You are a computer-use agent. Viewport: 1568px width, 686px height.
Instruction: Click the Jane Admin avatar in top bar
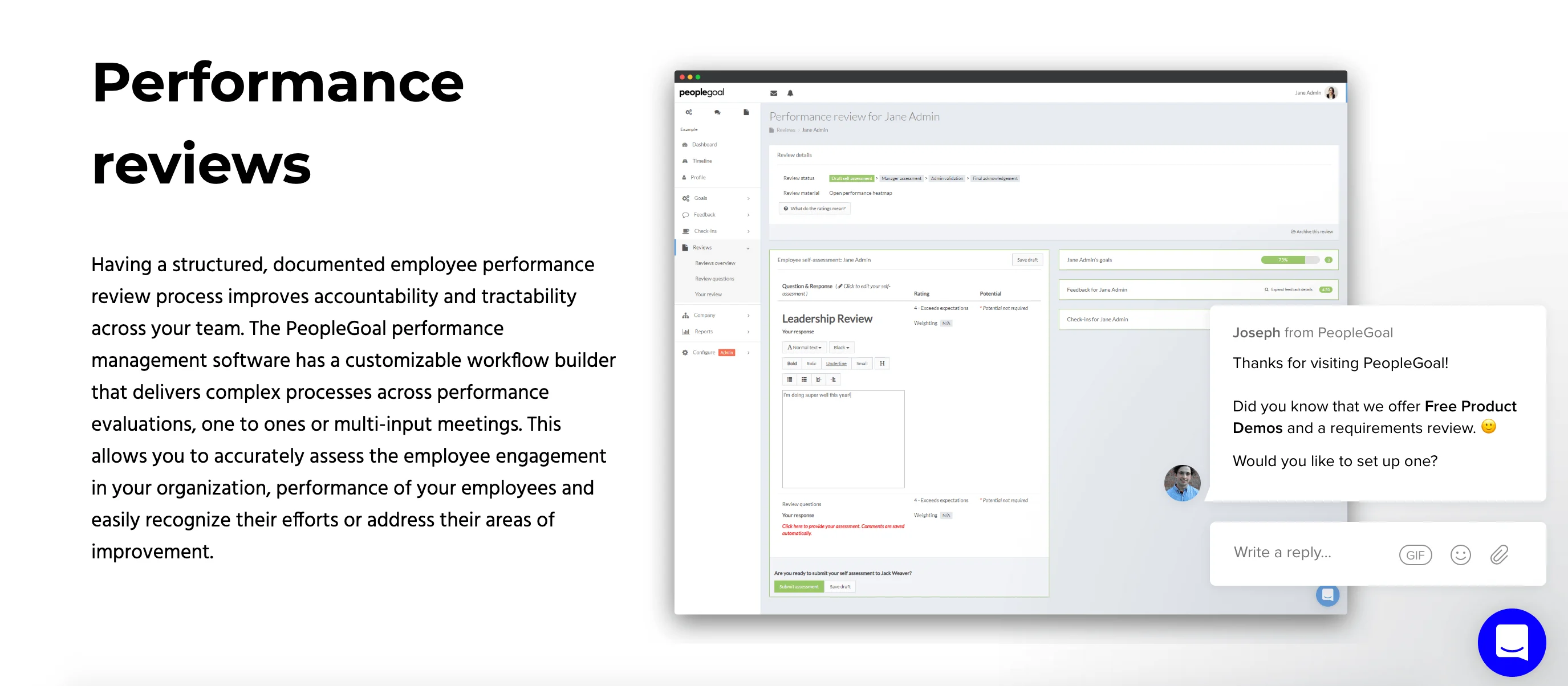coord(1331,92)
